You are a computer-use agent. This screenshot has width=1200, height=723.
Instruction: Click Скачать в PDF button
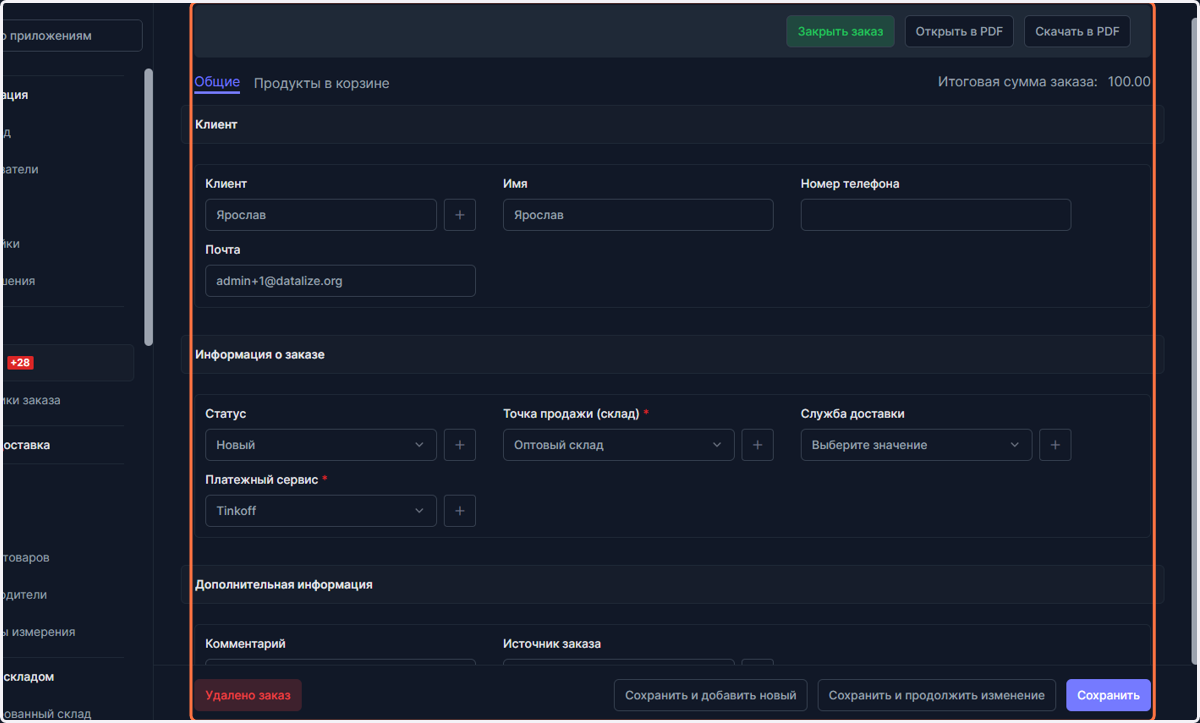pos(1077,31)
